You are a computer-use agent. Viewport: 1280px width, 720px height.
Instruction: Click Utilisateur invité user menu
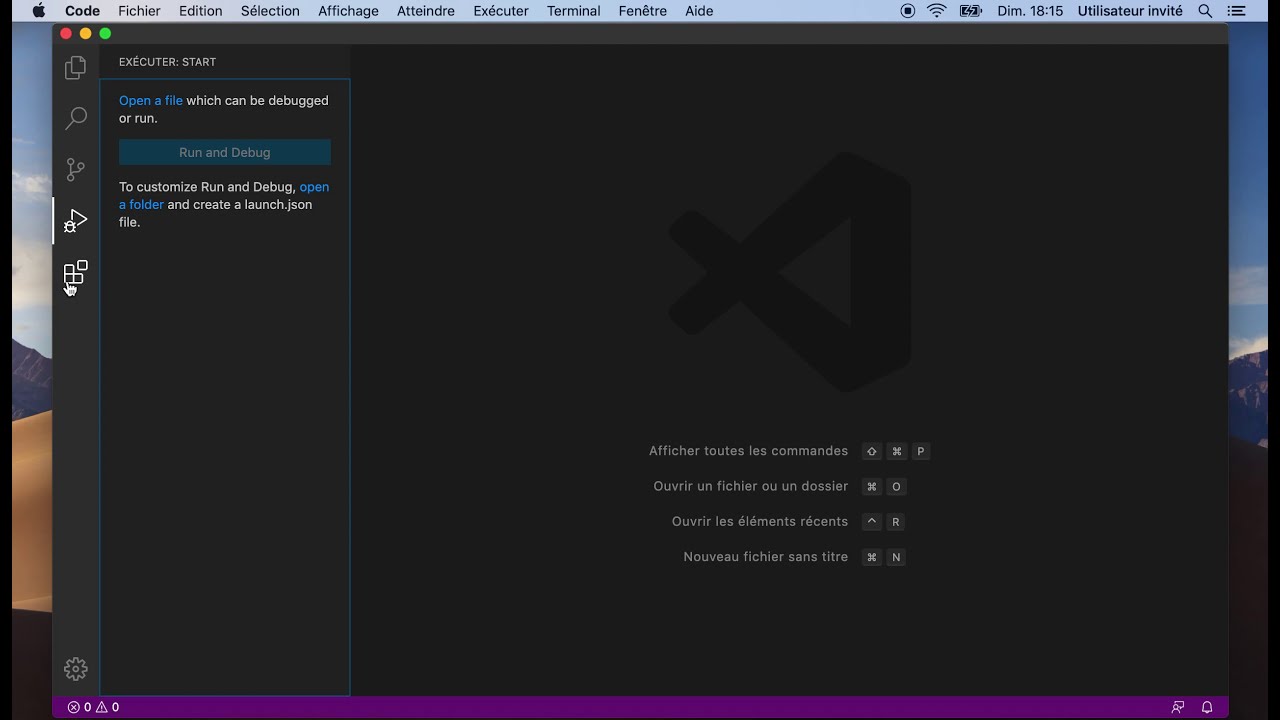pyautogui.click(x=1130, y=11)
